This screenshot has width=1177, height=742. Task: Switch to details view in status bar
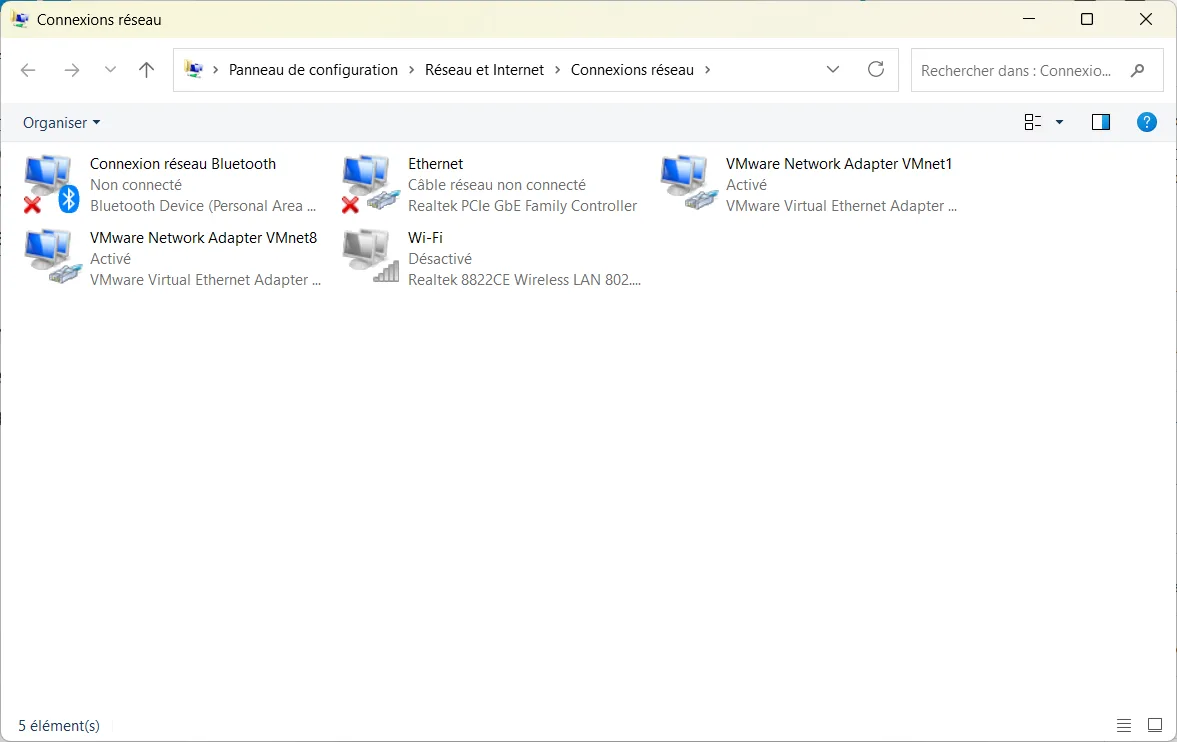1125,725
